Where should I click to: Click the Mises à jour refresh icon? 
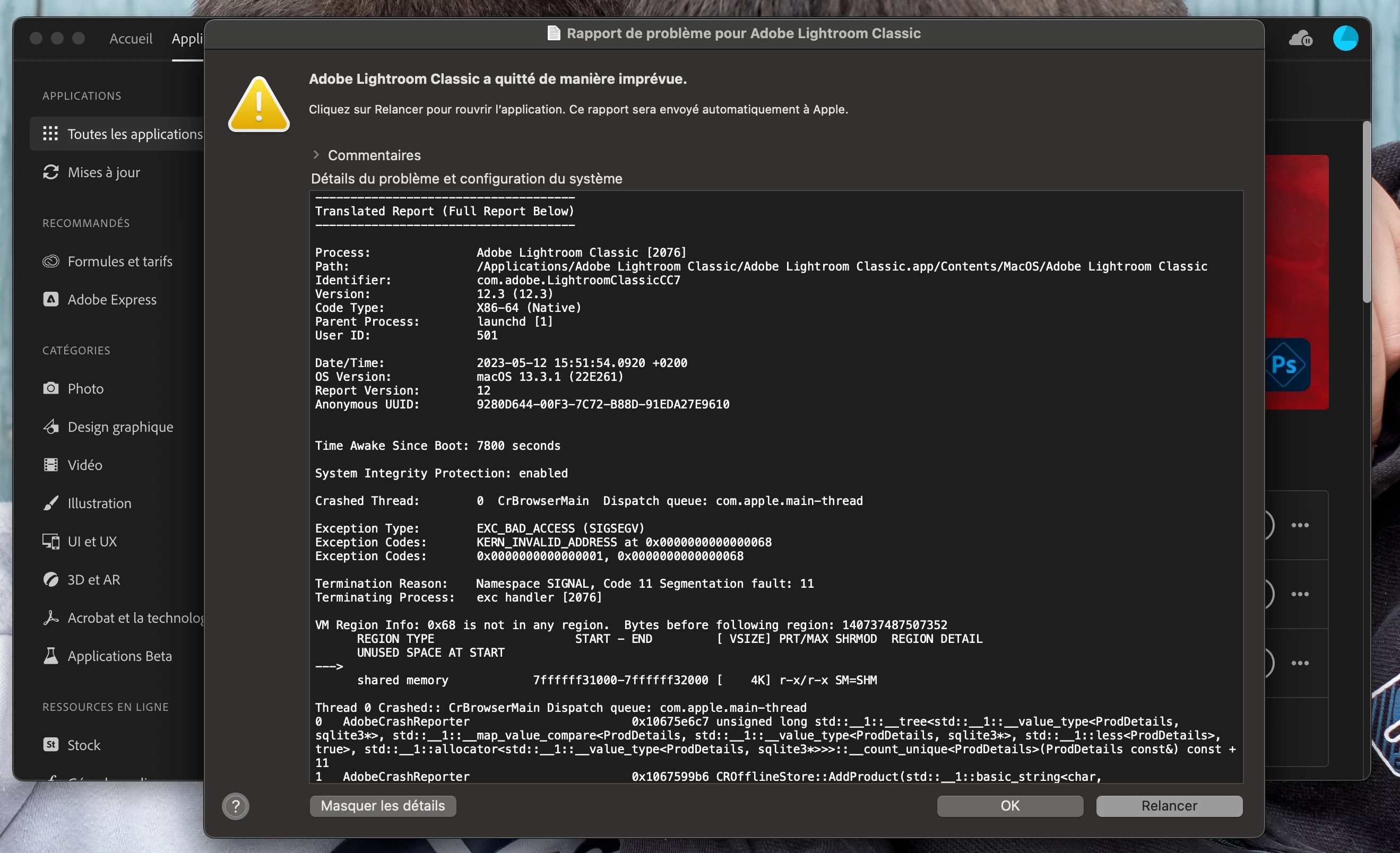(50, 172)
